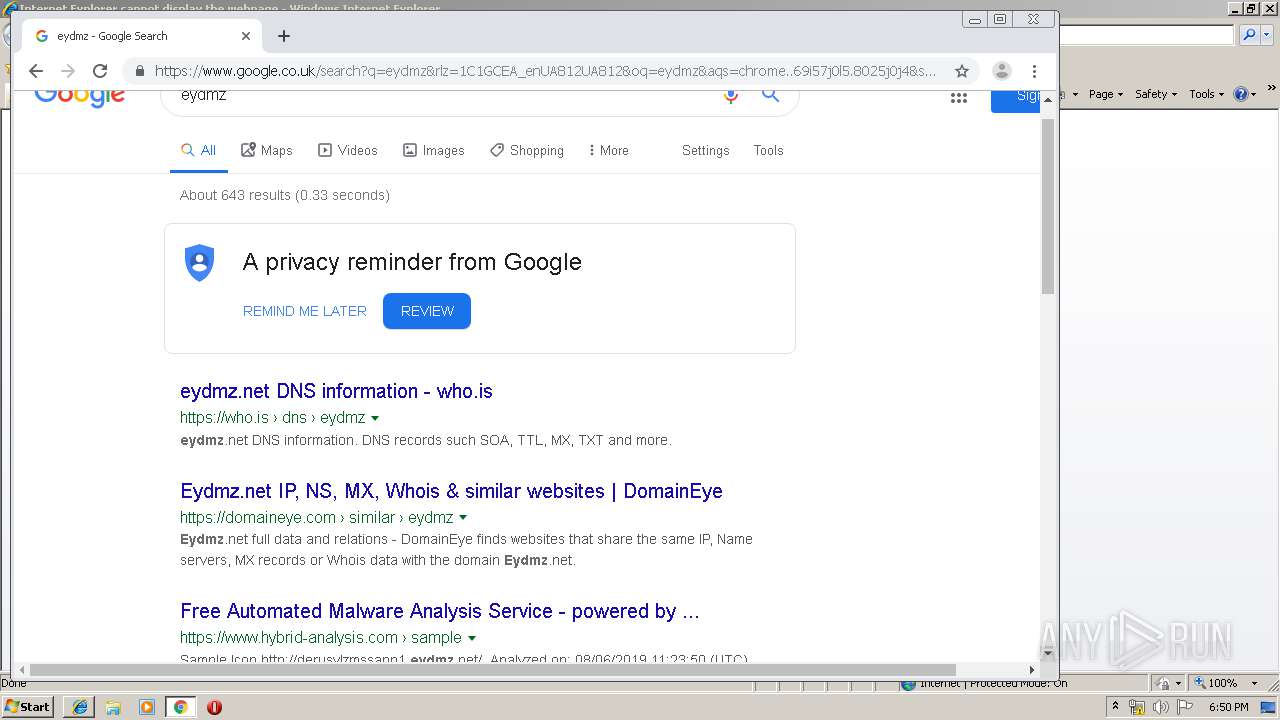Open the Google apps grid icon
This screenshot has height=720, width=1280.
(959, 97)
